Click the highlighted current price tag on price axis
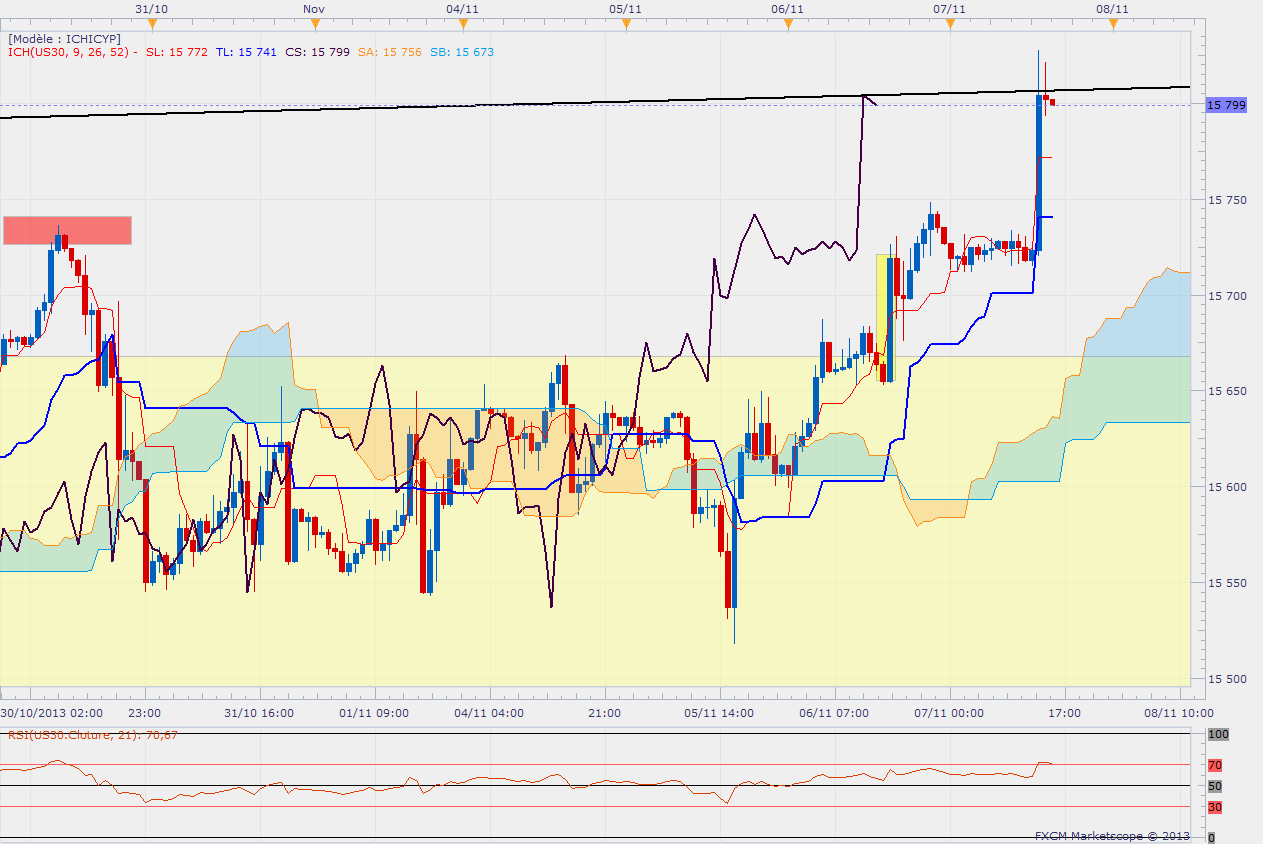The height and width of the screenshot is (844, 1263). (1226, 105)
